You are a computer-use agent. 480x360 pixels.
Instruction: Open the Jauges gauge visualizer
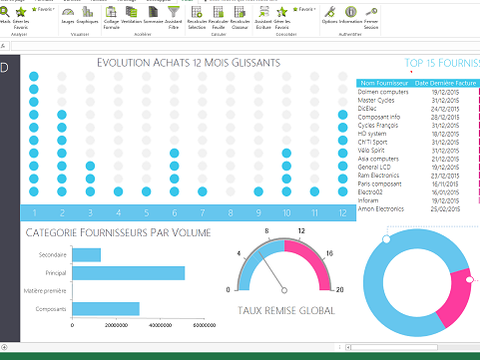[68, 16]
